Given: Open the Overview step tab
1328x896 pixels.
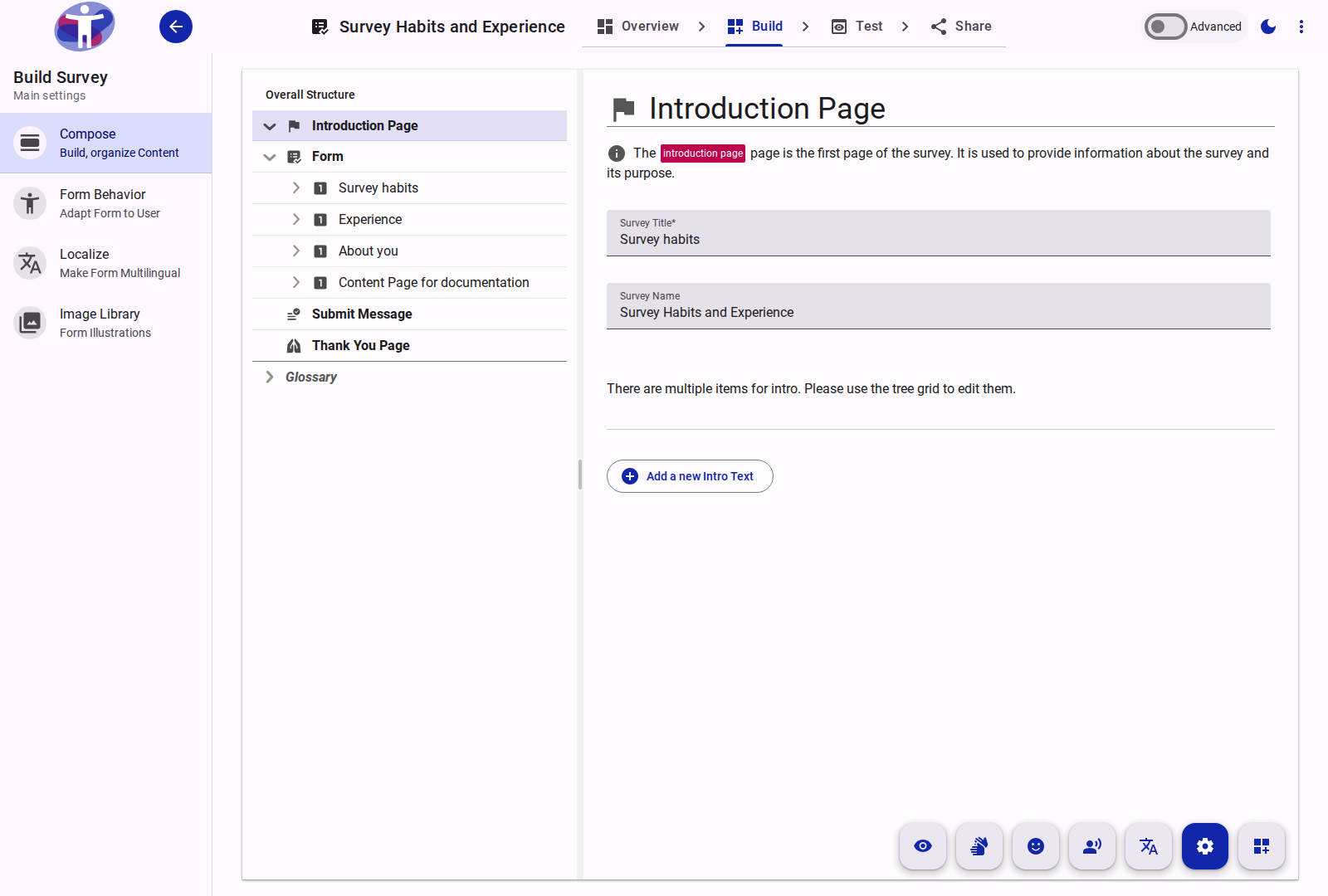Looking at the screenshot, I should (x=637, y=27).
